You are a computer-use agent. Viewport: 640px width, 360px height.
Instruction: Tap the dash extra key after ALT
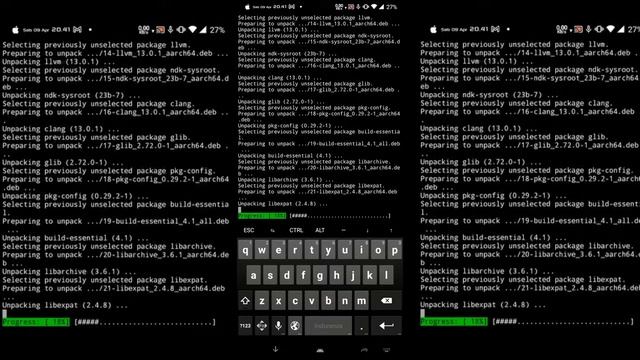click(x=343, y=231)
